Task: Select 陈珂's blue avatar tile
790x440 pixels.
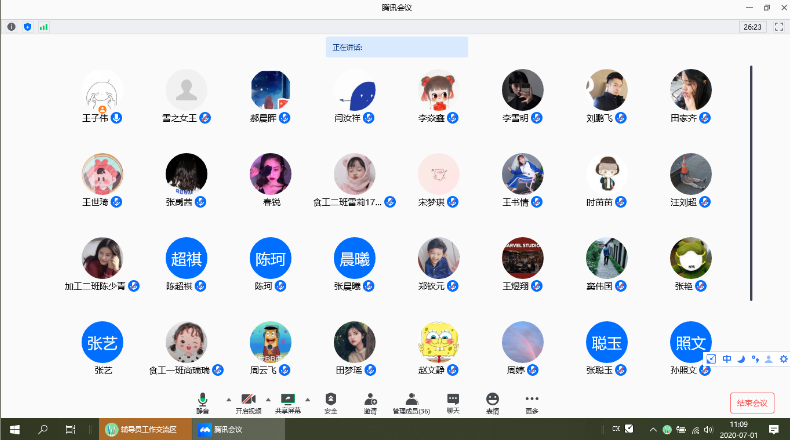Action: (x=270, y=259)
